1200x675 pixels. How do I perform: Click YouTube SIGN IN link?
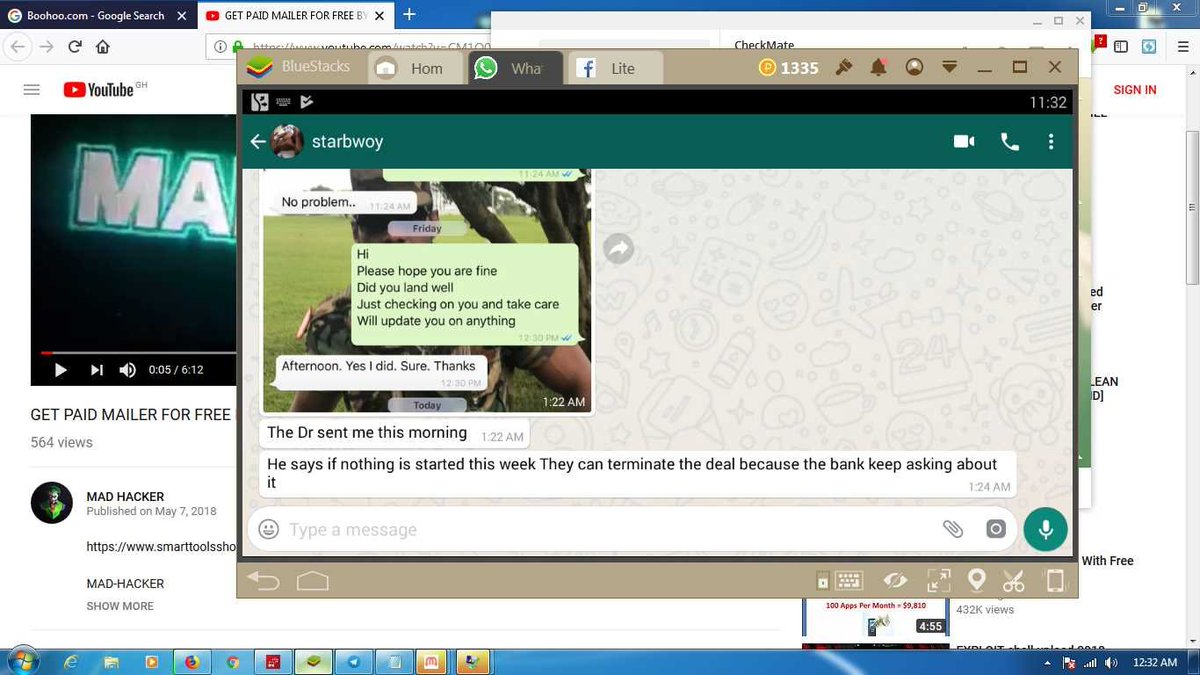1135,90
